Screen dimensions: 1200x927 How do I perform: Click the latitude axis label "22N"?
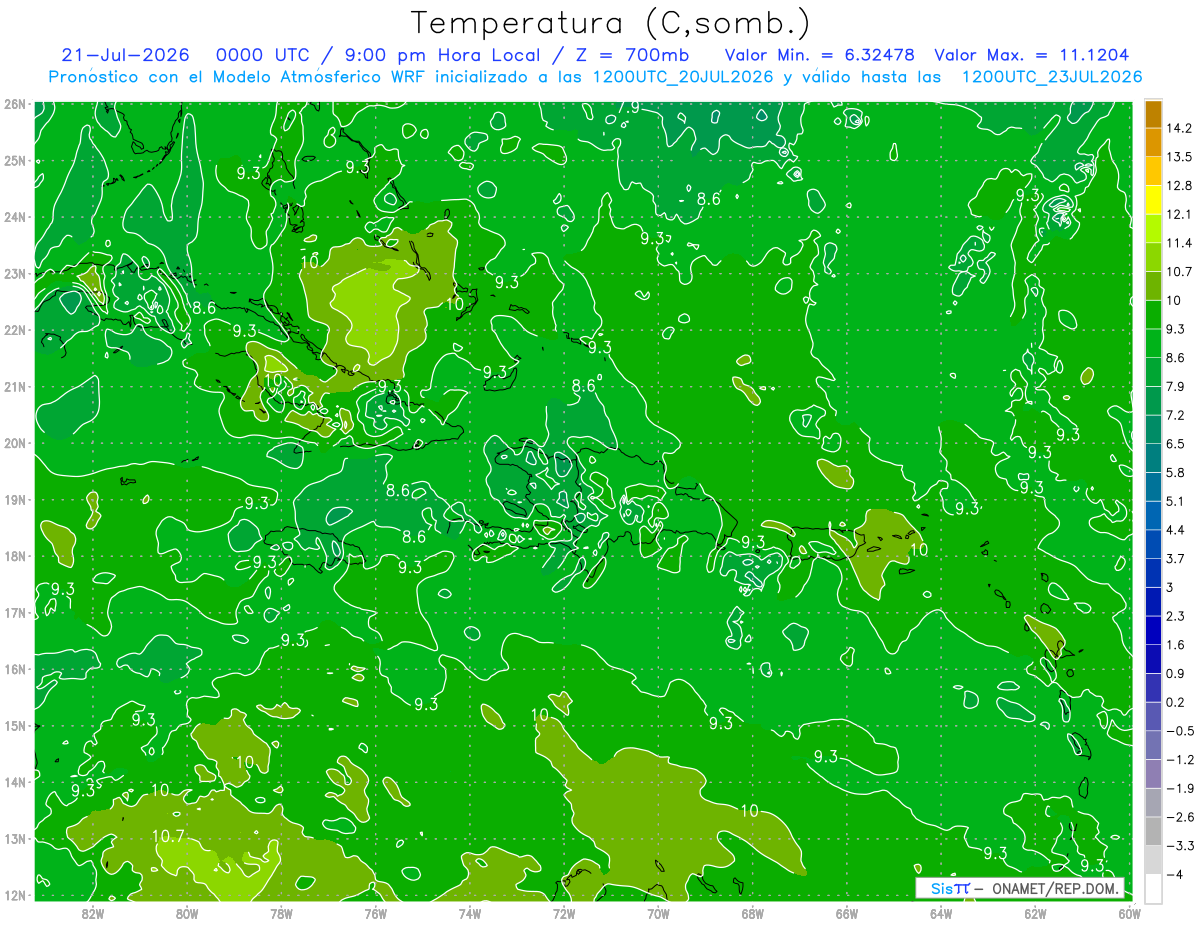pos(14,330)
